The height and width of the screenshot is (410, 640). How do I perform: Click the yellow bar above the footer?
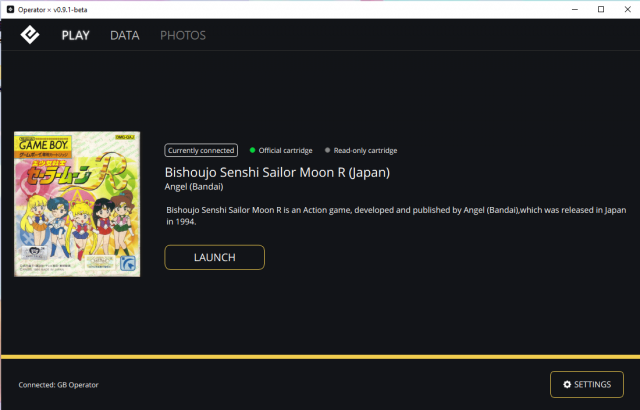pyautogui.click(x=320, y=356)
